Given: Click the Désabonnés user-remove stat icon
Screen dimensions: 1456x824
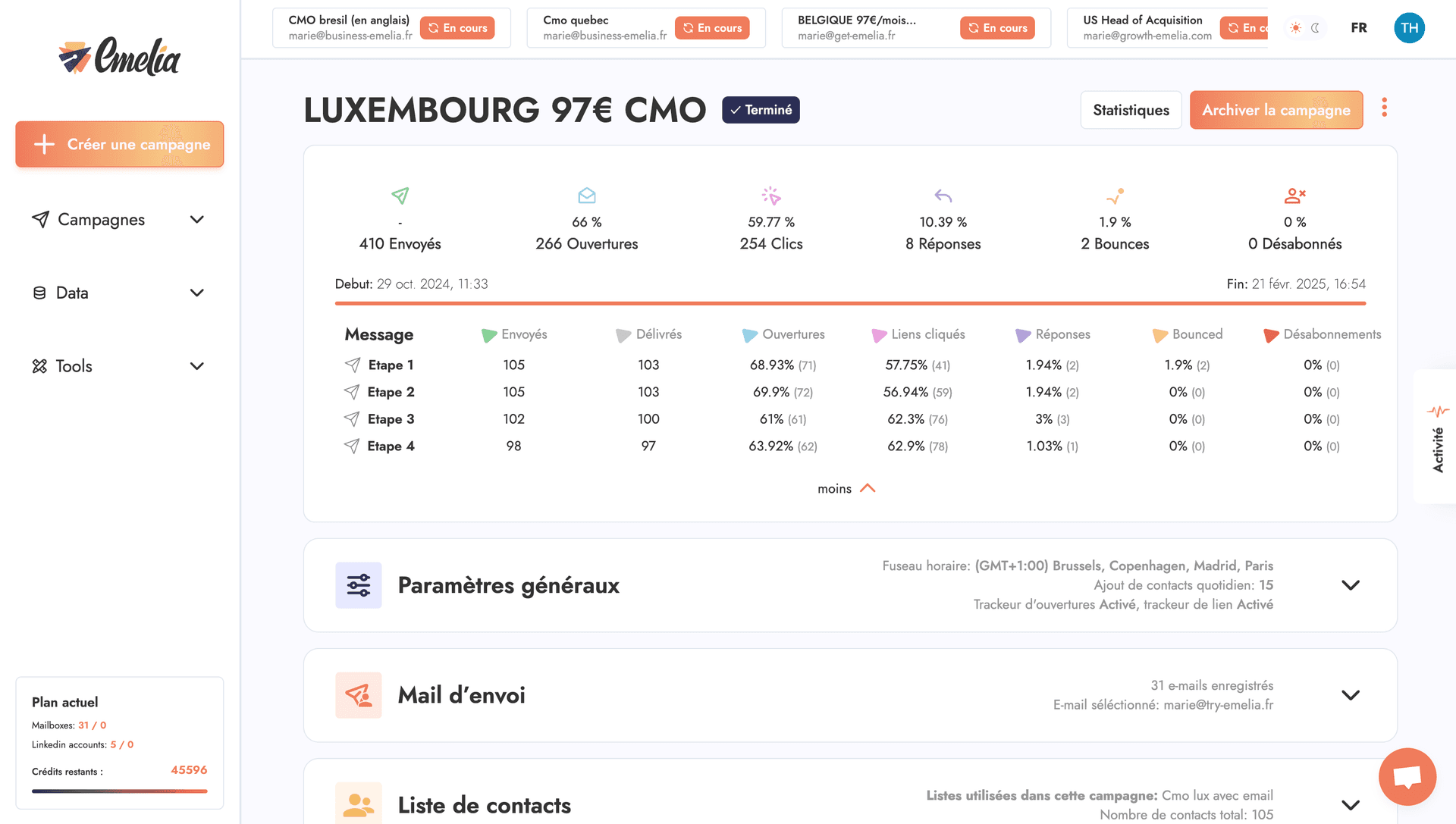Looking at the screenshot, I should click(x=1294, y=196).
